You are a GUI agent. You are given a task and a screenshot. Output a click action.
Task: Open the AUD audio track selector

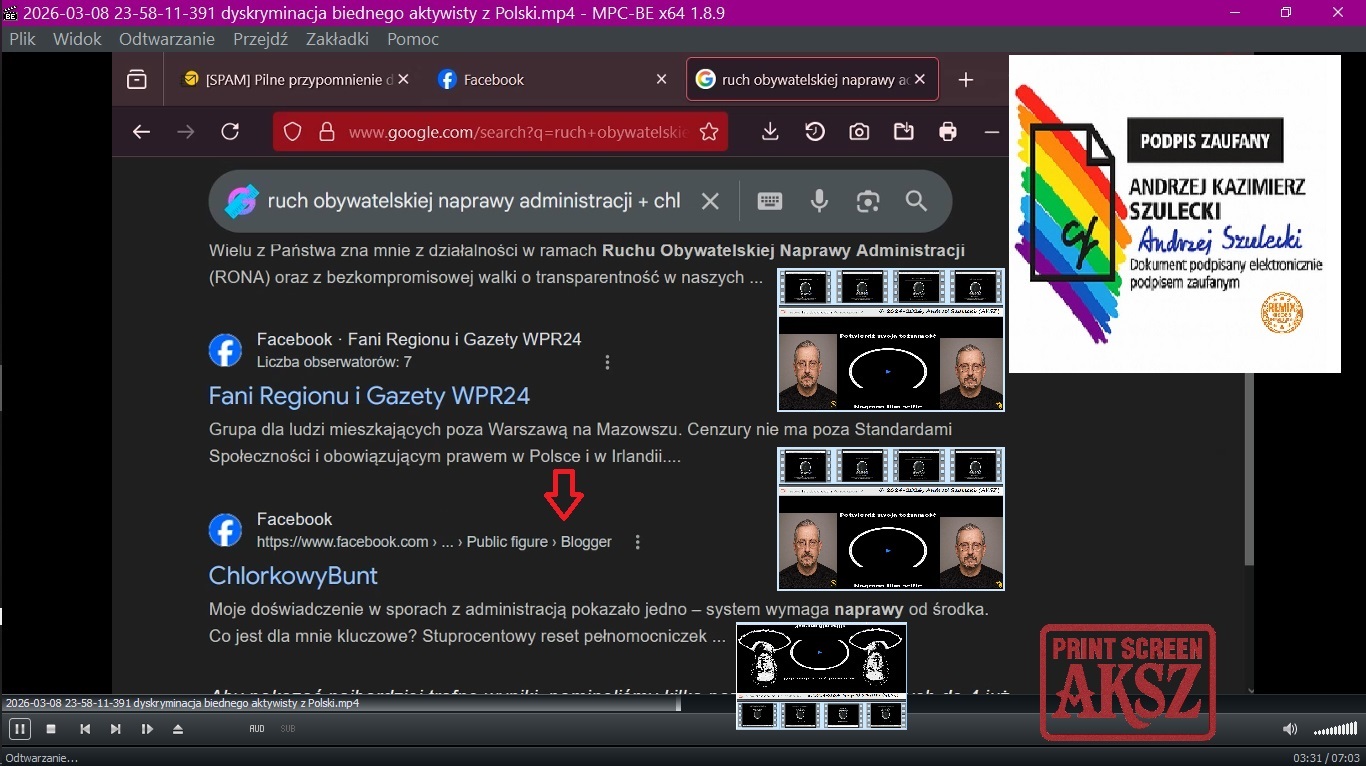click(x=257, y=729)
